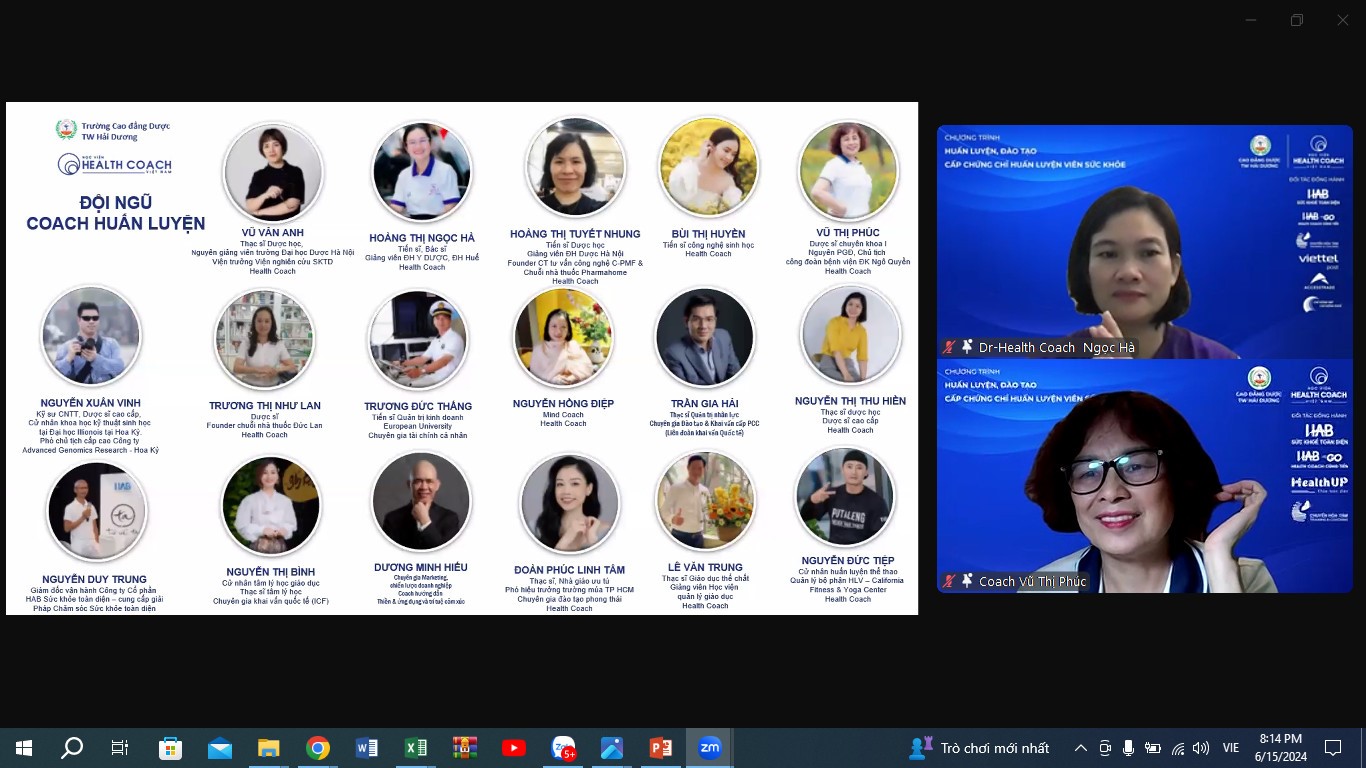Image resolution: width=1366 pixels, height=768 pixels.
Task: Switch the VIE input language
Action: point(1231,748)
